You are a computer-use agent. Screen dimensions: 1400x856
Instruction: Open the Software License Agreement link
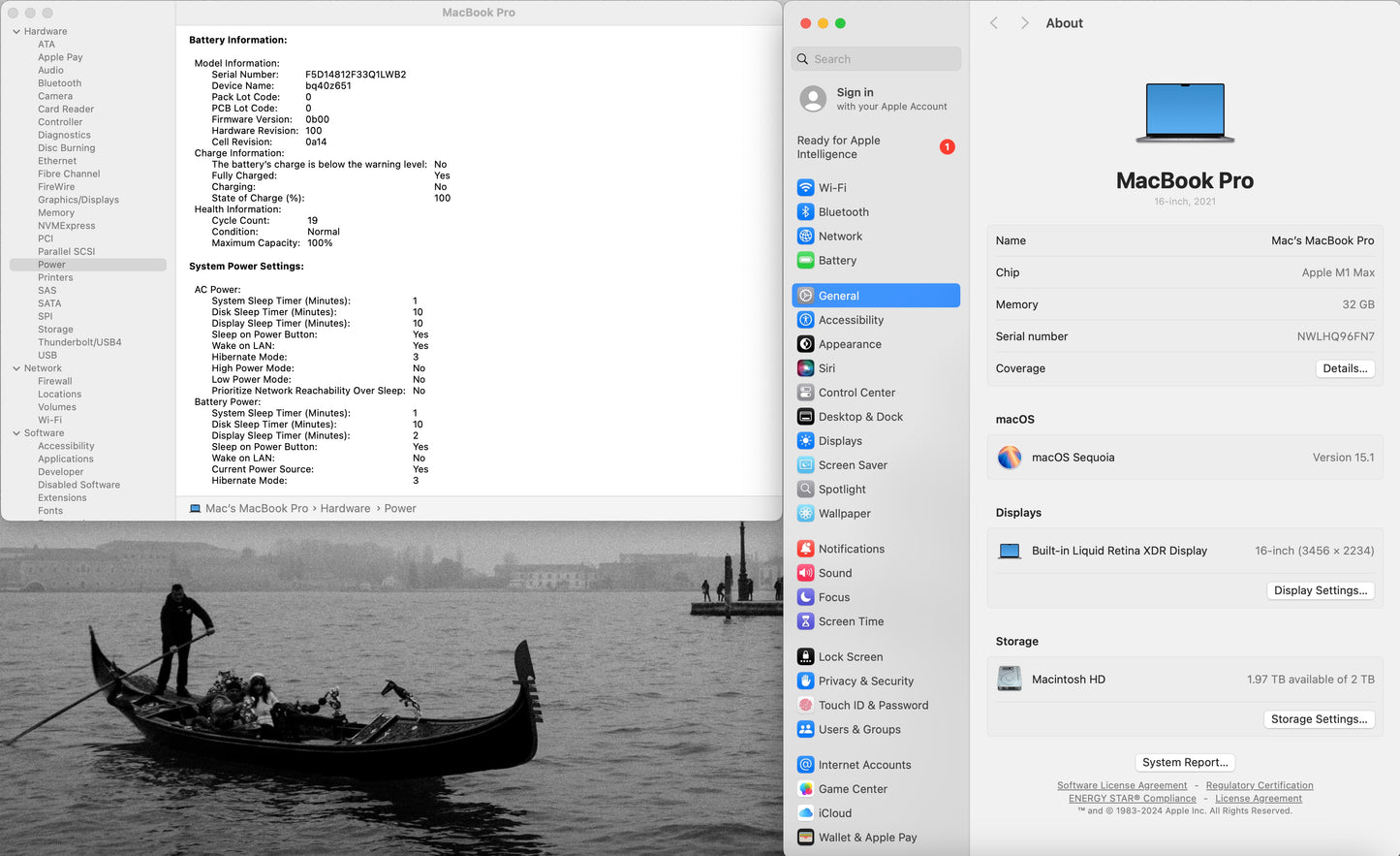pos(1121,786)
